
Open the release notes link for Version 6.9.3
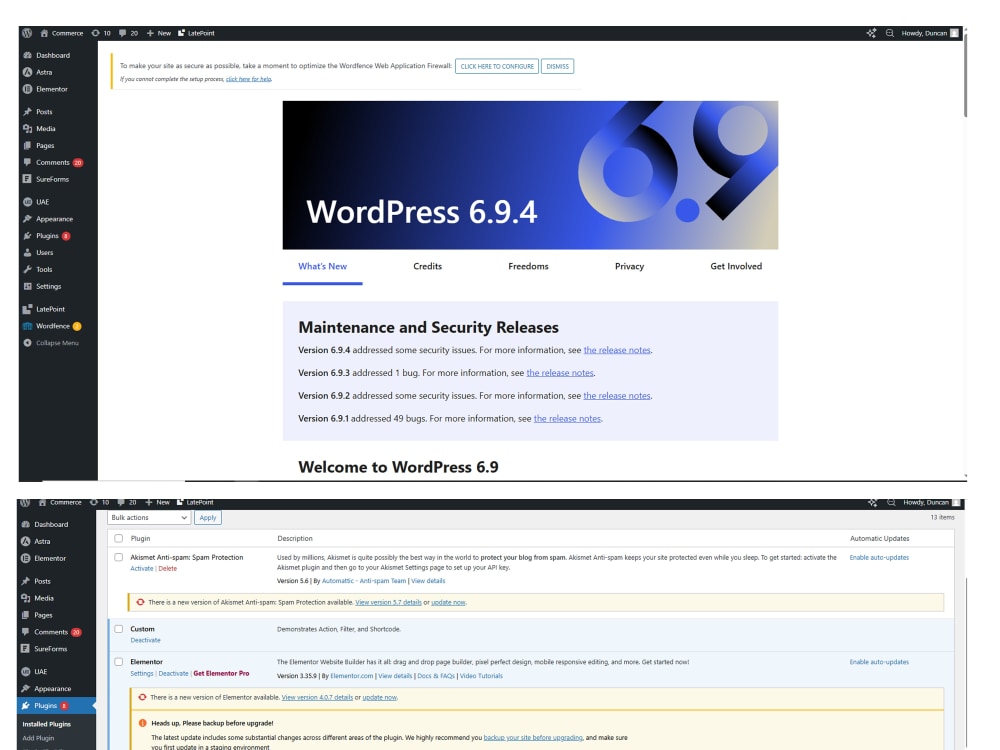coord(560,373)
